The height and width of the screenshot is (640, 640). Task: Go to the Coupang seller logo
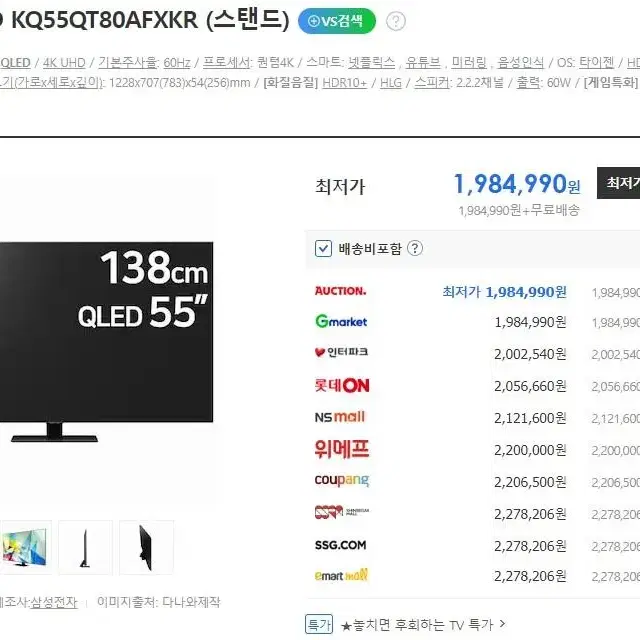pos(342,480)
